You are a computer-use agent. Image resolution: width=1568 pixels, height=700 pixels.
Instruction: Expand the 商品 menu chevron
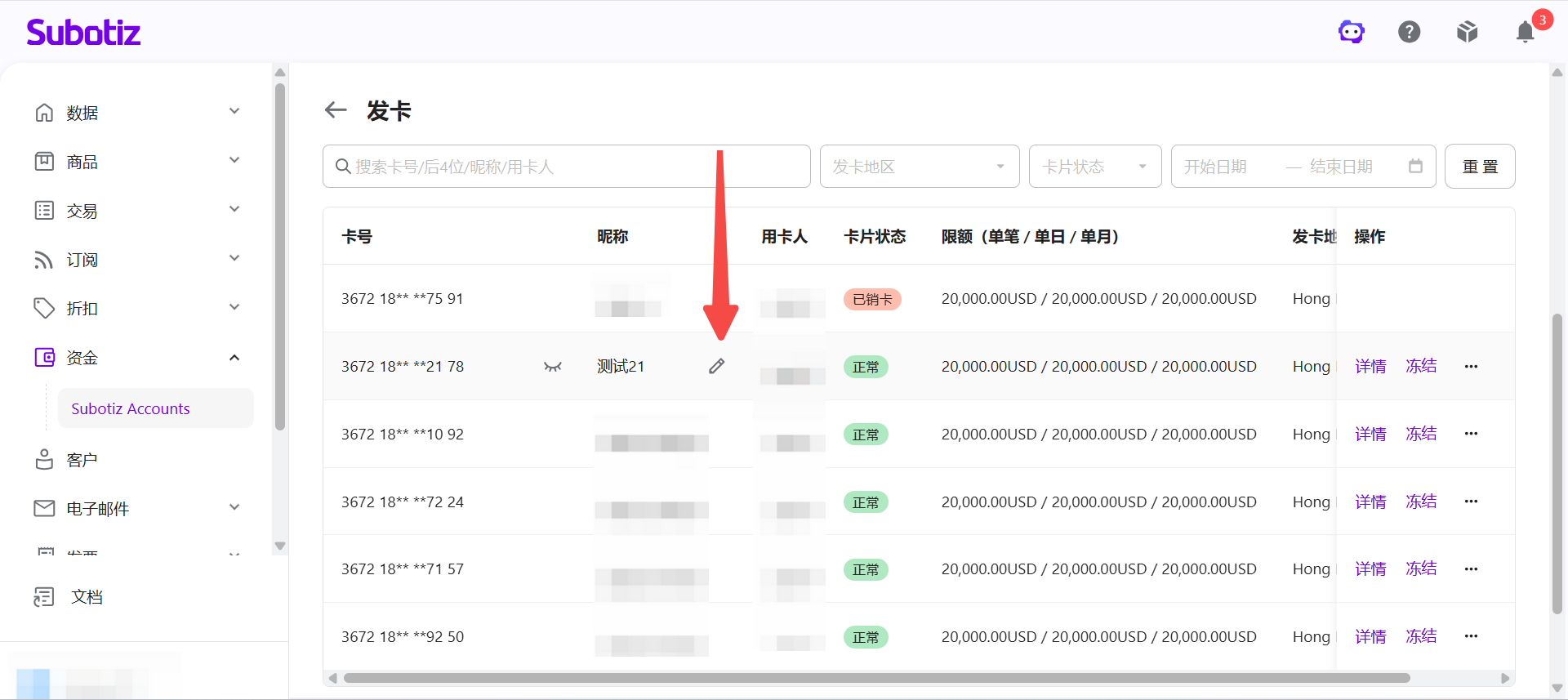(234, 160)
